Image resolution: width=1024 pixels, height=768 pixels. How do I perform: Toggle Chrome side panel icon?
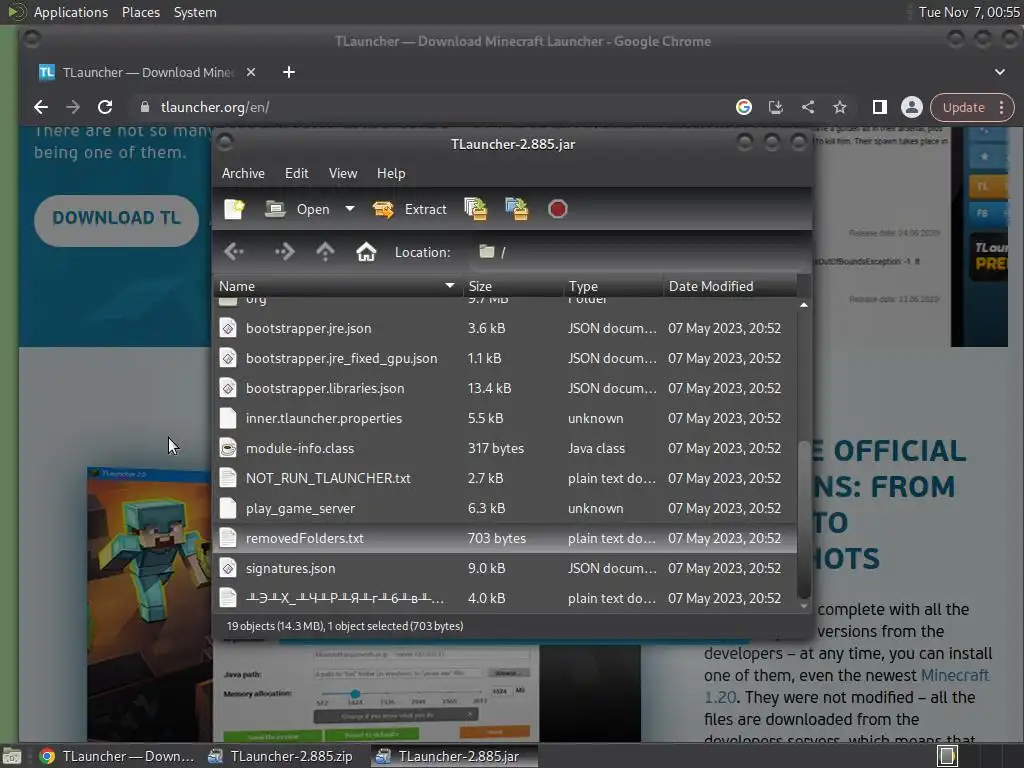[880, 107]
